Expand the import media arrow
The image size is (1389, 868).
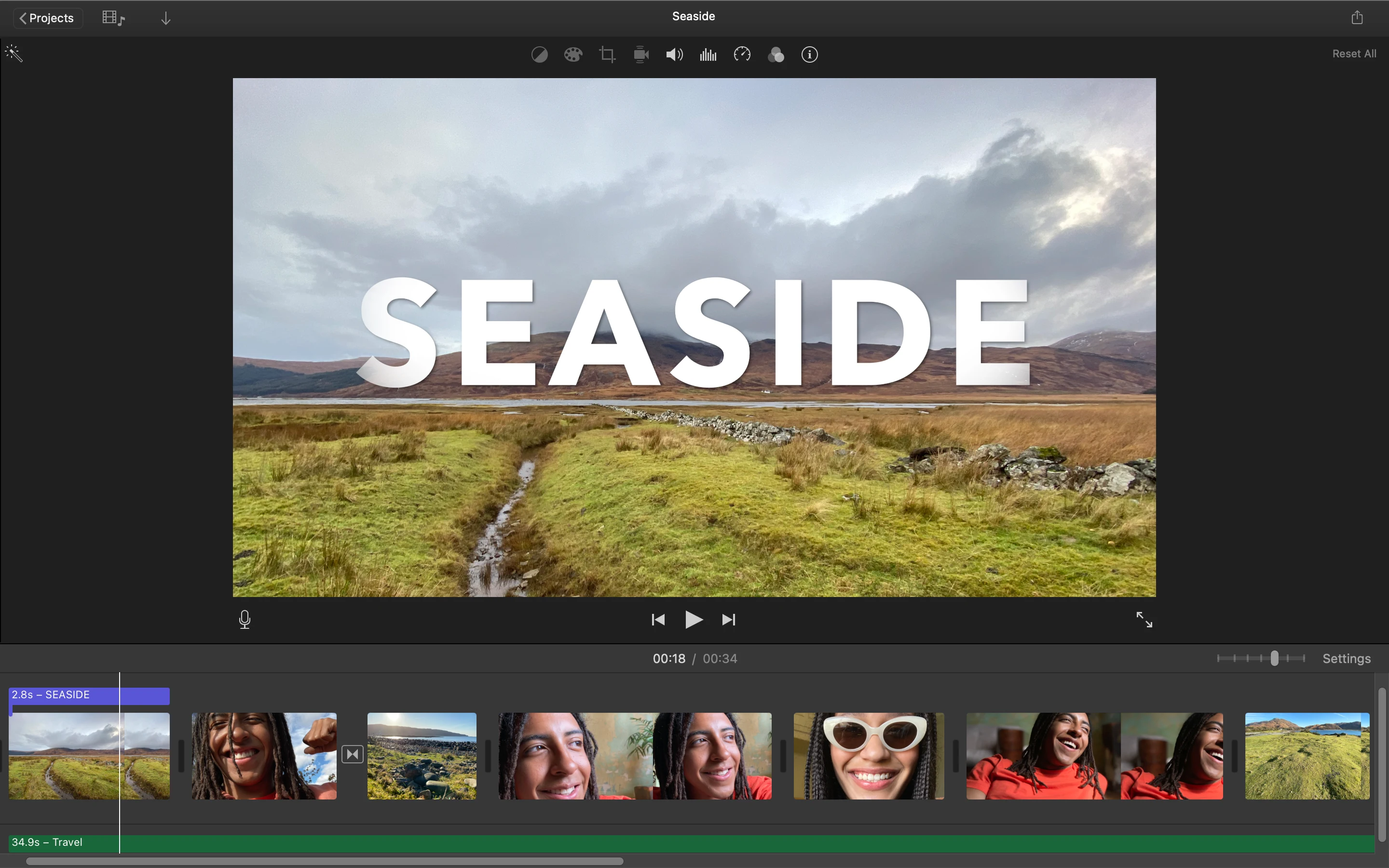click(x=165, y=18)
